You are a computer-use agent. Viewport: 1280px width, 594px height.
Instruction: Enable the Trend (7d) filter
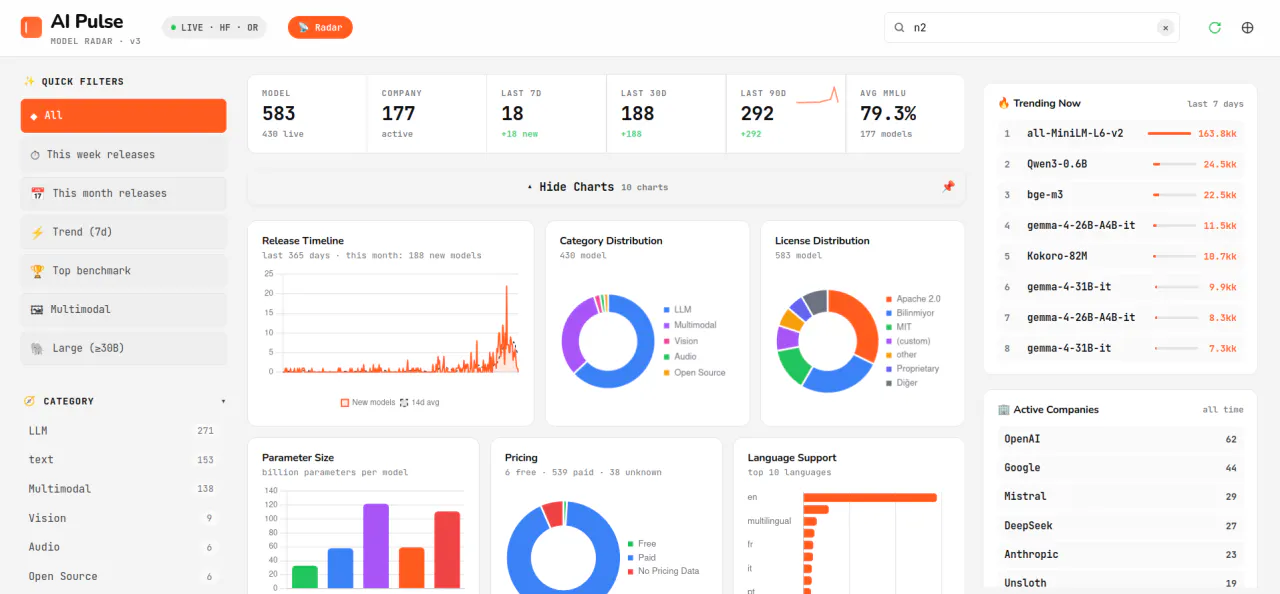coord(123,232)
